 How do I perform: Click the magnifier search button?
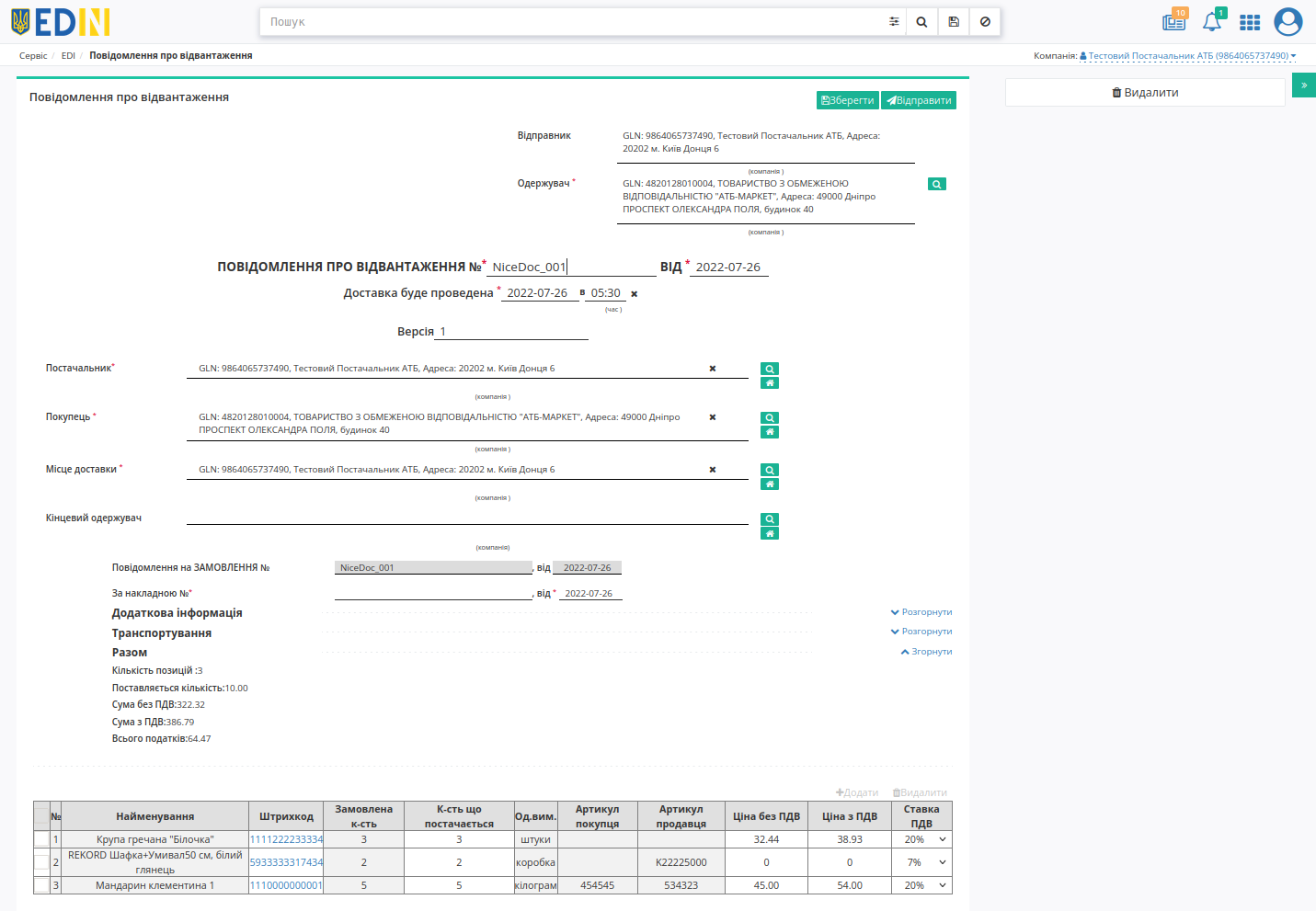coord(921,21)
